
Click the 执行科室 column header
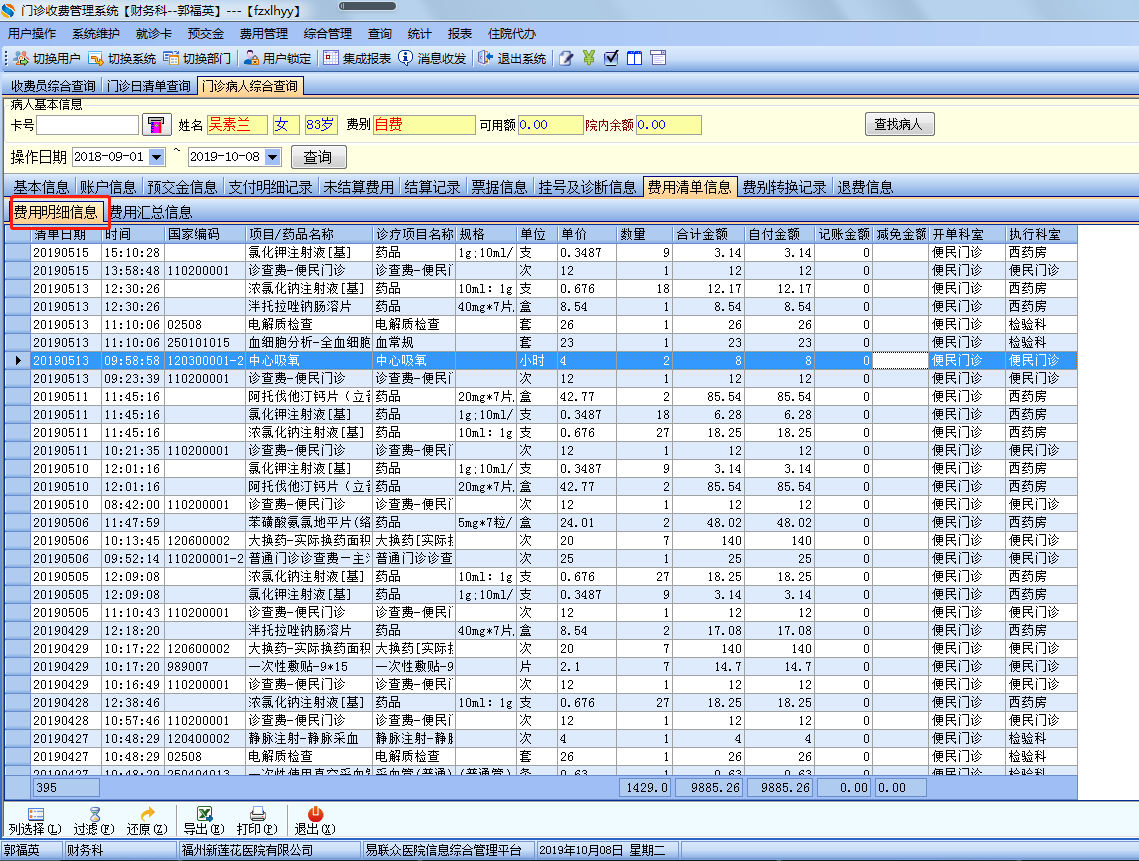click(x=1042, y=234)
